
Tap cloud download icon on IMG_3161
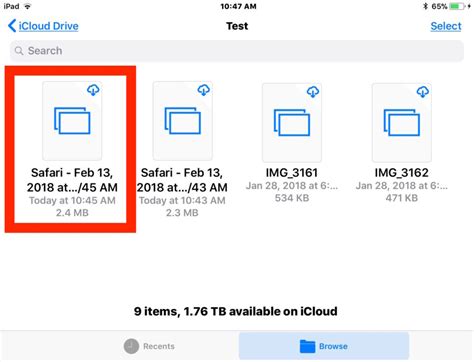tap(313, 92)
